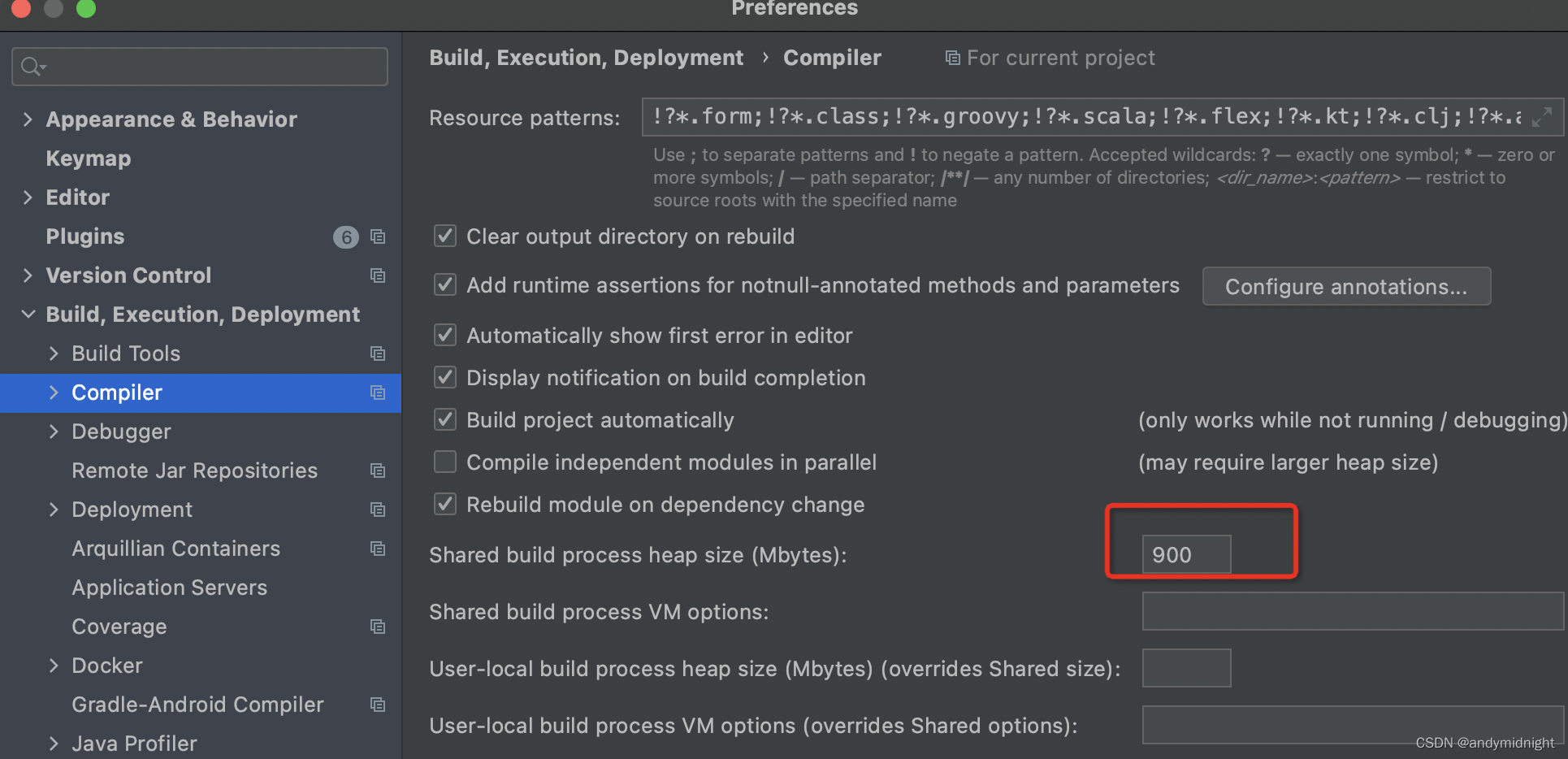
Task: Expand the Resource patterns editor via corner arrow icon
Action: point(1541,118)
